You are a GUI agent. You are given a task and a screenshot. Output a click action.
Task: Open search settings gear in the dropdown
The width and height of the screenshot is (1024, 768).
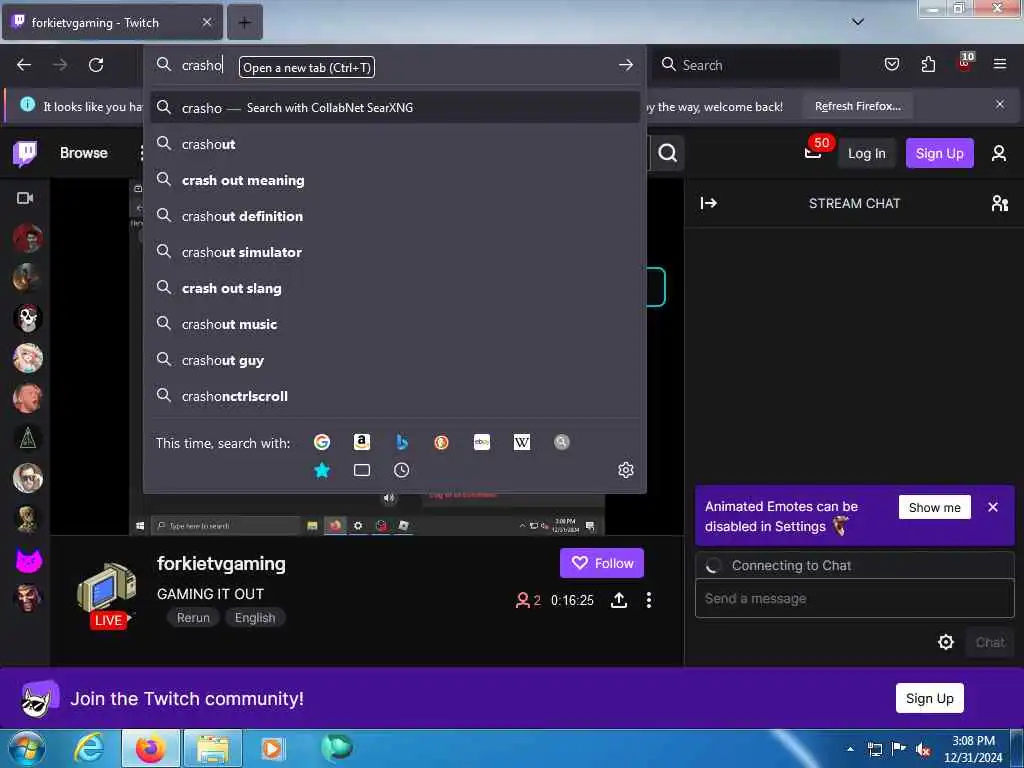tap(626, 470)
